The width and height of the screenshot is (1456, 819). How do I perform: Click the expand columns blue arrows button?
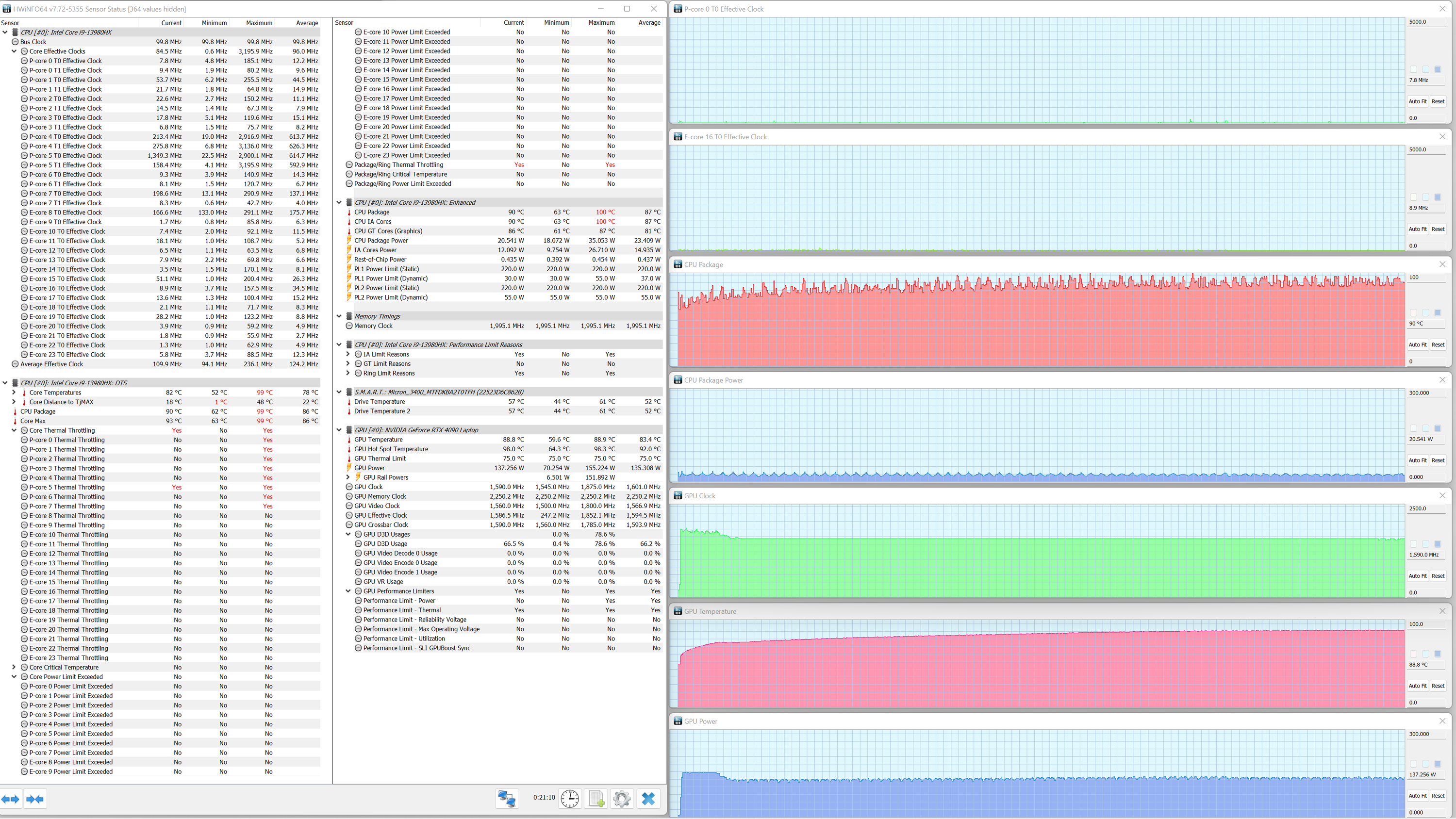point(11,799)
